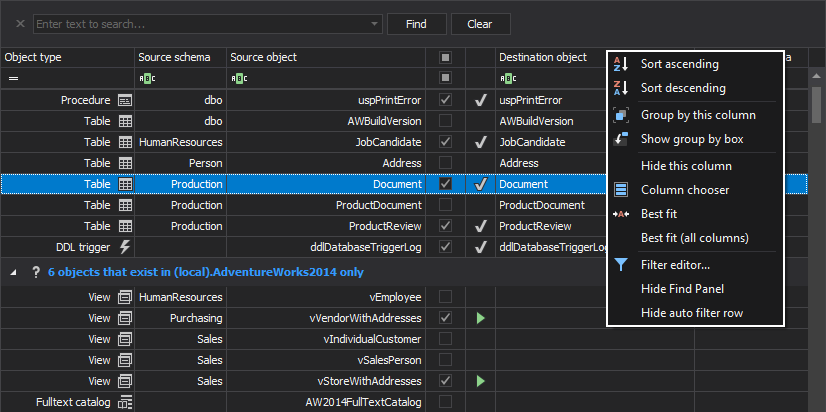Viewport: 826px width, 412px height.
Task: Click the table icon in Address row
Action: (x=125, y=163)
